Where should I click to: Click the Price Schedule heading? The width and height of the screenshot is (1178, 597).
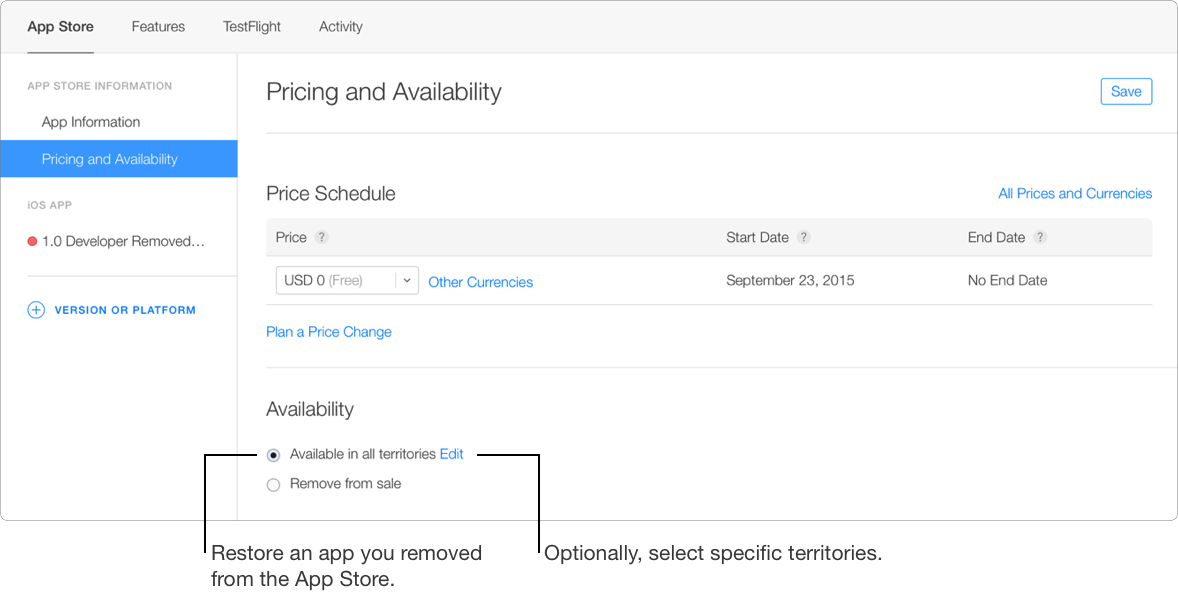(x=331, y=194)
